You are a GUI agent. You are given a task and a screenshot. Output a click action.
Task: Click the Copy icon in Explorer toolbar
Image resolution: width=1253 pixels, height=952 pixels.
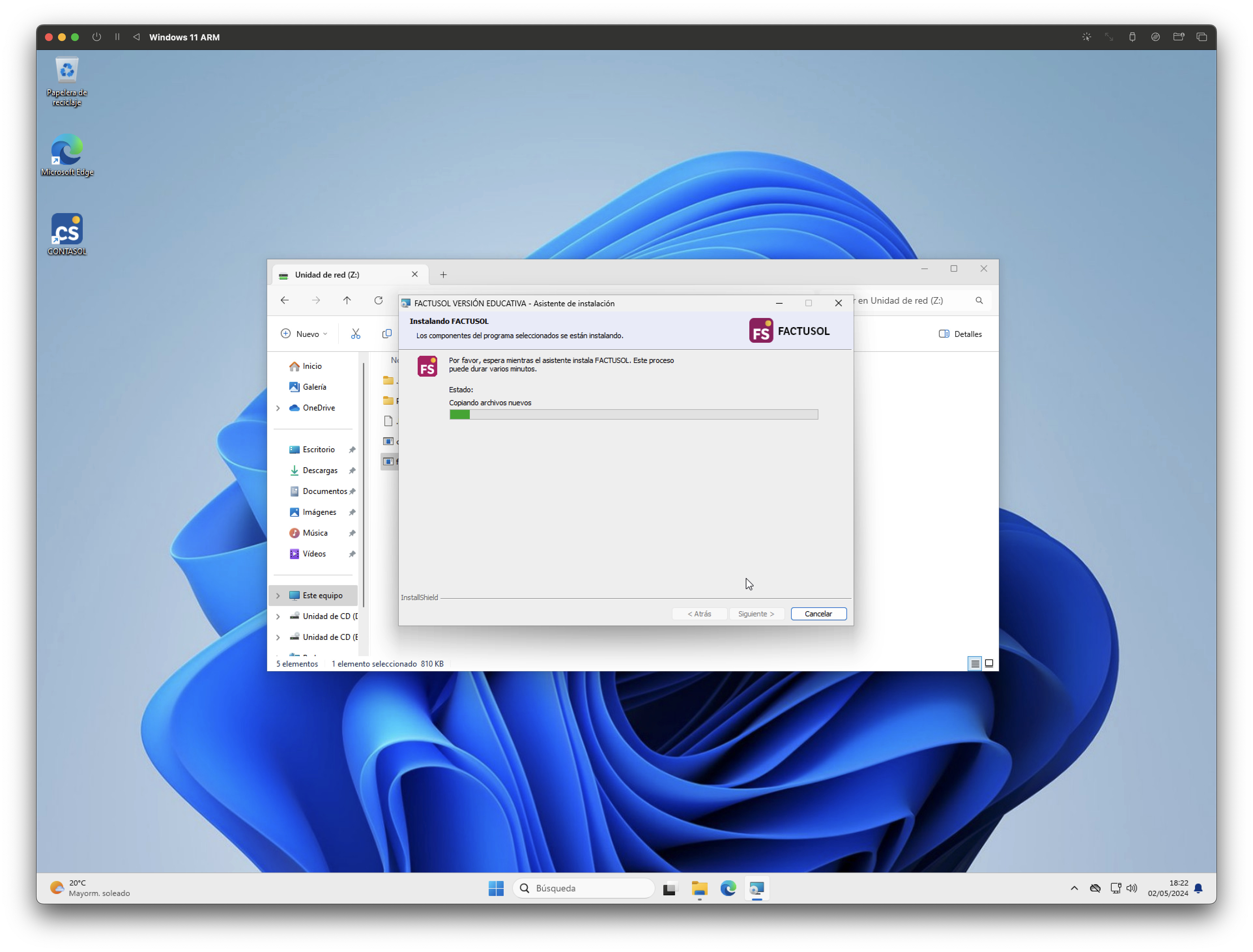tap(387, 334)
